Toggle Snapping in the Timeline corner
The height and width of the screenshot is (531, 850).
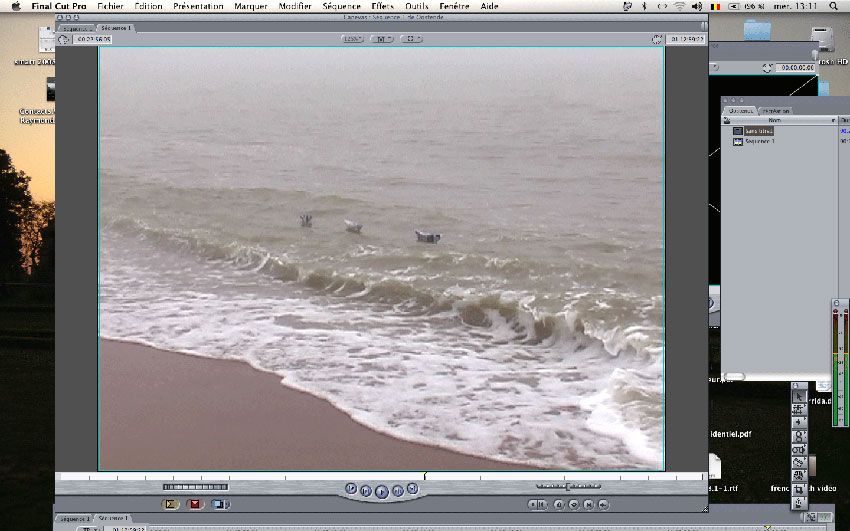coord(825,517)
